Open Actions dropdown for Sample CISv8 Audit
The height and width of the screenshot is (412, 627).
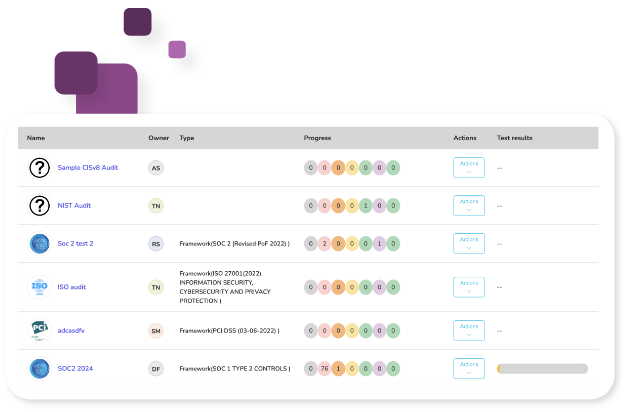pyautogui.click(x=468, y=167)
